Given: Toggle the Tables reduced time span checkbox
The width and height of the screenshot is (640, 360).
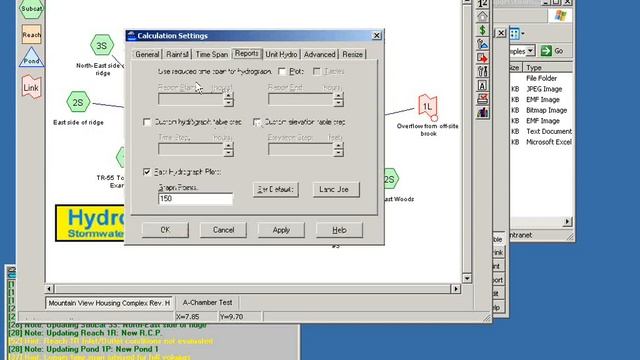Looking at the screenshot, I should [x=316, y=71].
